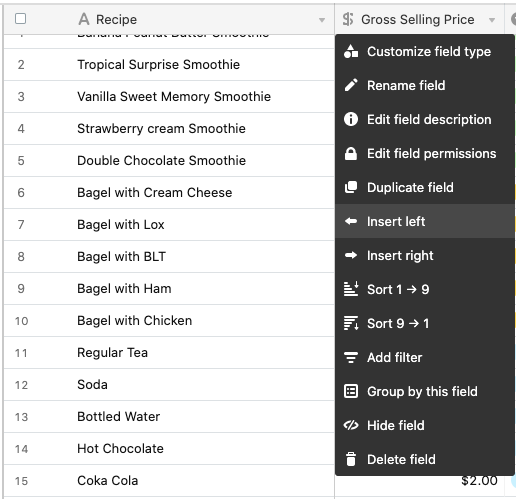Click the Customize field type shapes icon
516x499 pixels.
[351, 51]
